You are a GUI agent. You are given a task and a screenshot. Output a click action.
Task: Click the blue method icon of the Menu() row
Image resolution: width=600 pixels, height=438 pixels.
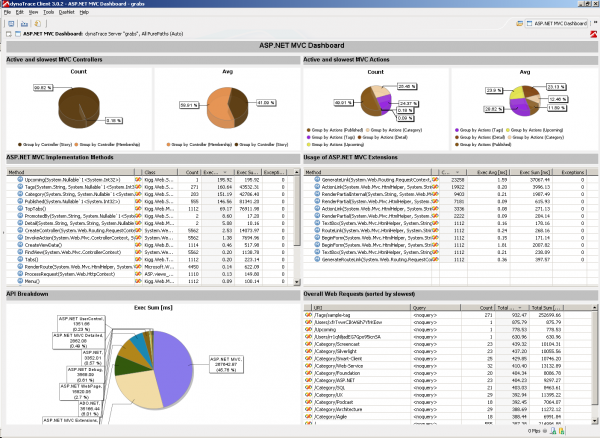[20, 281]
